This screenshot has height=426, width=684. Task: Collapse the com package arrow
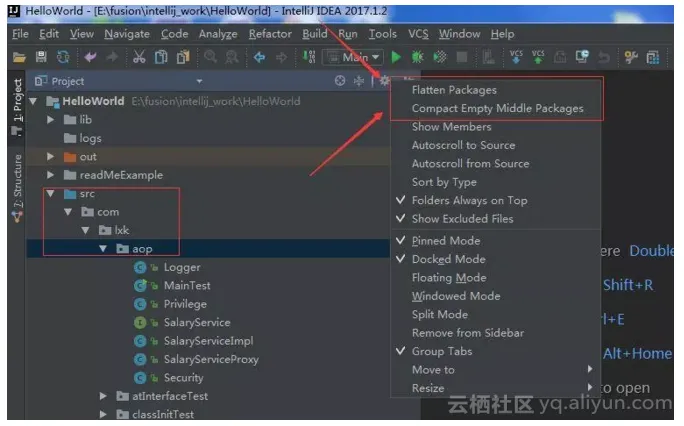pyautogui.click(x=68, y=212)
